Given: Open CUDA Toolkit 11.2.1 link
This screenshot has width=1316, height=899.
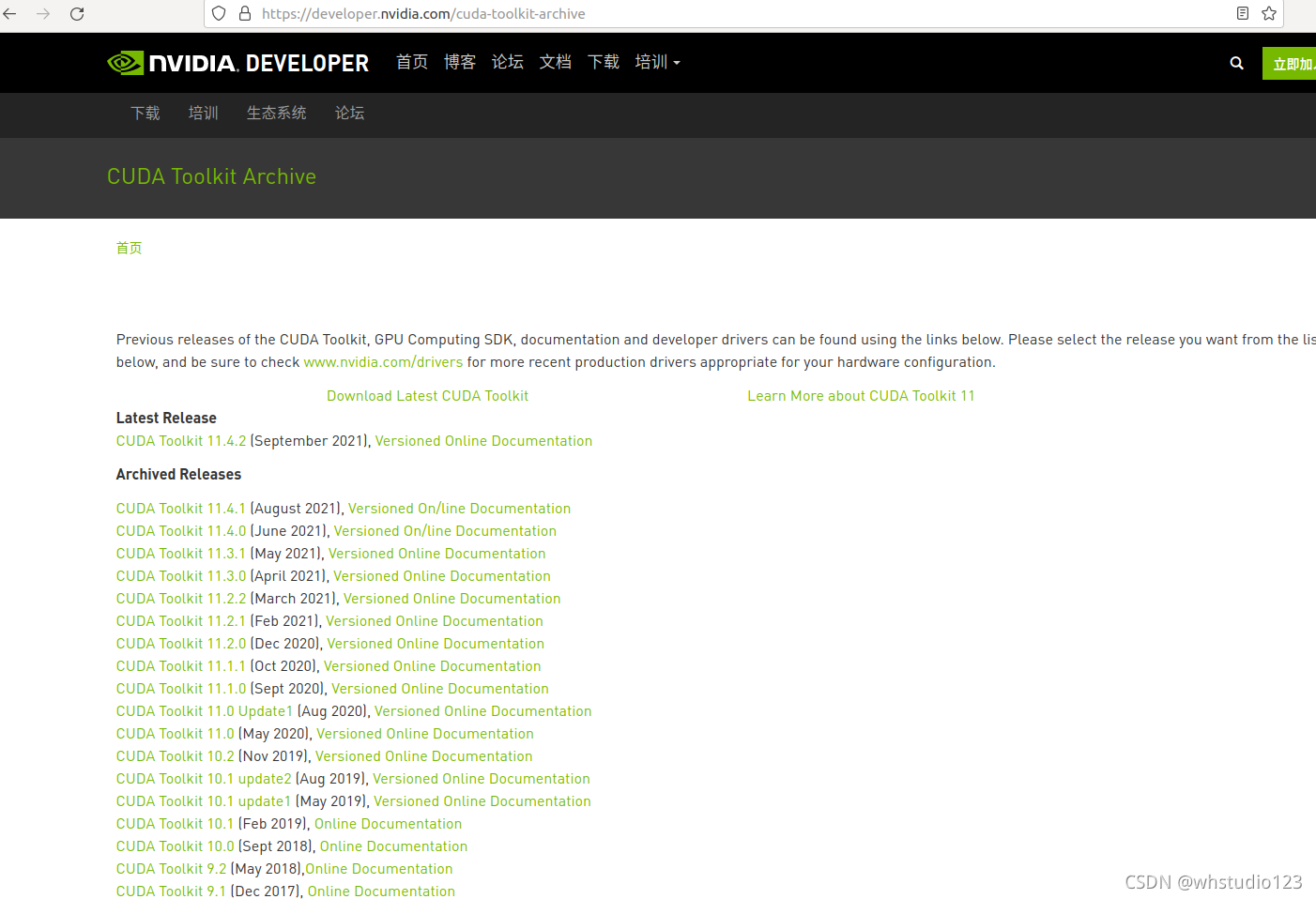Looking at the screenshot, I should click(x=181, y=621).
